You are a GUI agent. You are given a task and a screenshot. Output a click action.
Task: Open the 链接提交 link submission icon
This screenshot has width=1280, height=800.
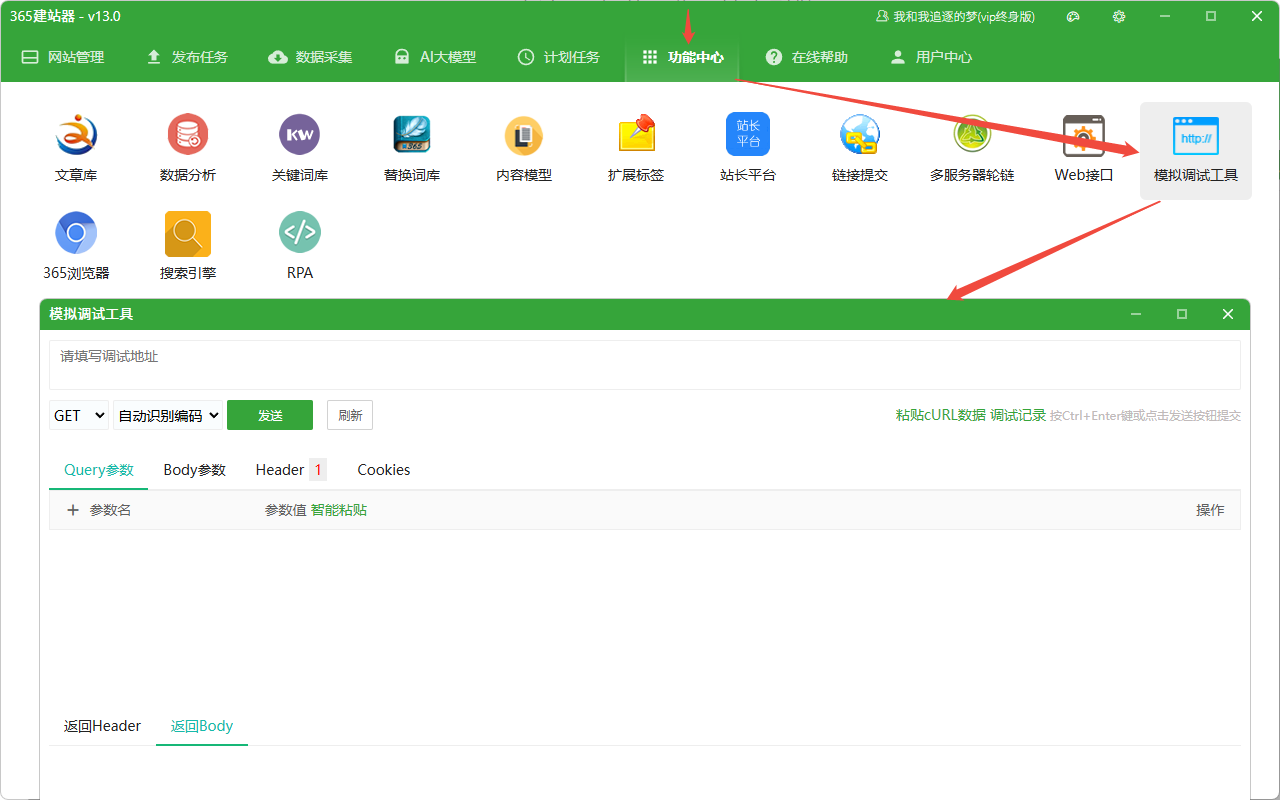[x=860, y=148]
